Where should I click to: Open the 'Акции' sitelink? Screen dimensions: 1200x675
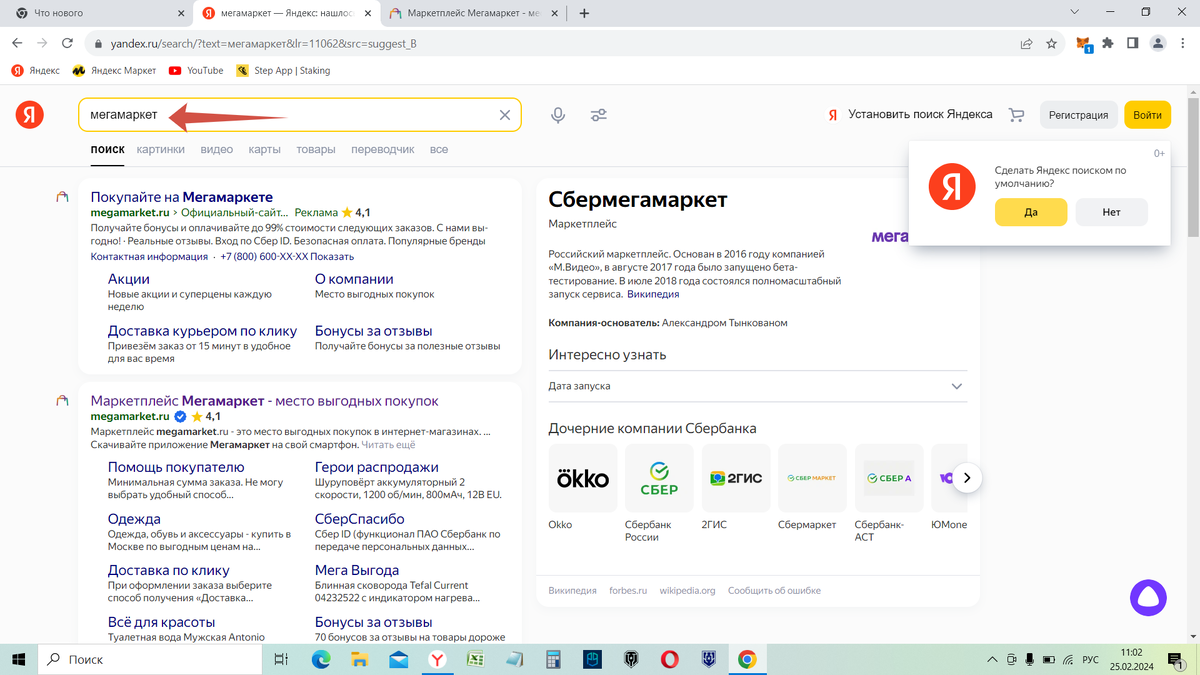click(x=129, y=279)
